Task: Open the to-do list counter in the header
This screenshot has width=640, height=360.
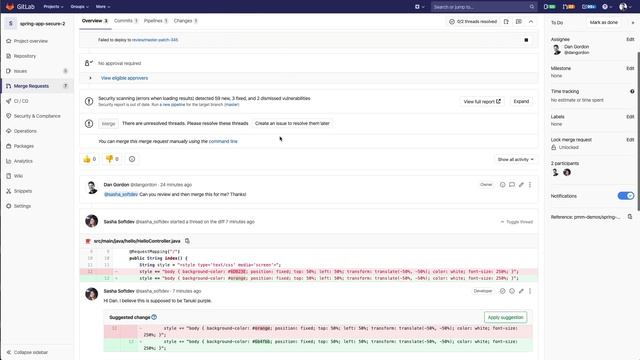Action: point(589,7)
